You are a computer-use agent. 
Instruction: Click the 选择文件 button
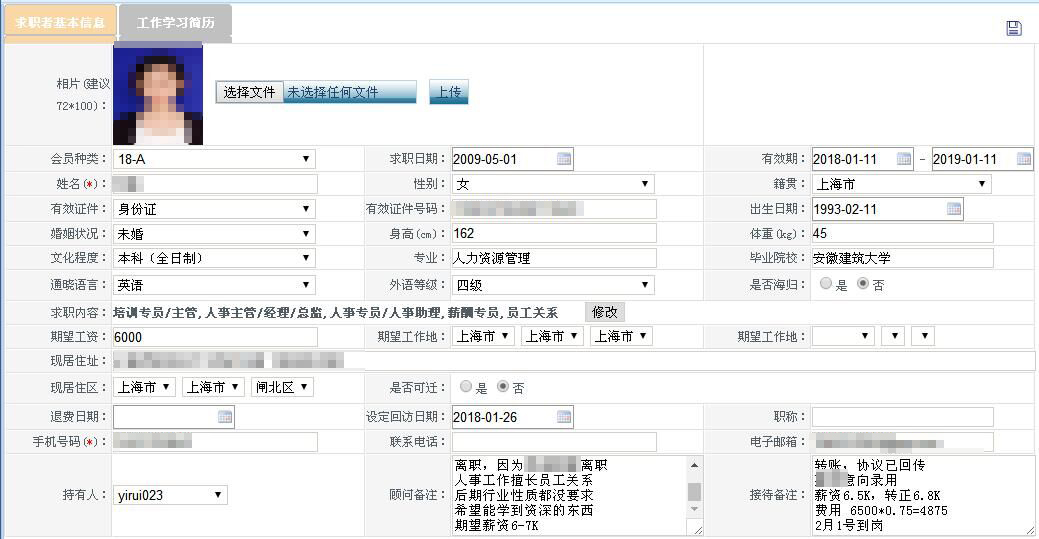pyautogui.click(x=249, y=92)
